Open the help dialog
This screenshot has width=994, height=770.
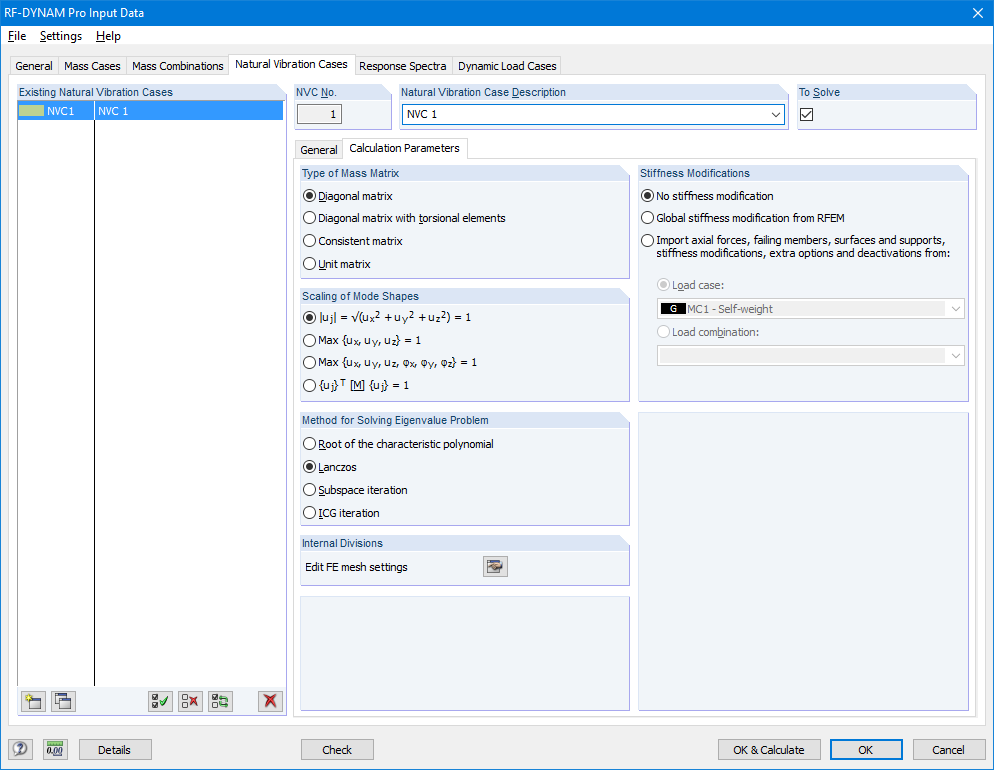coord(20,749)
